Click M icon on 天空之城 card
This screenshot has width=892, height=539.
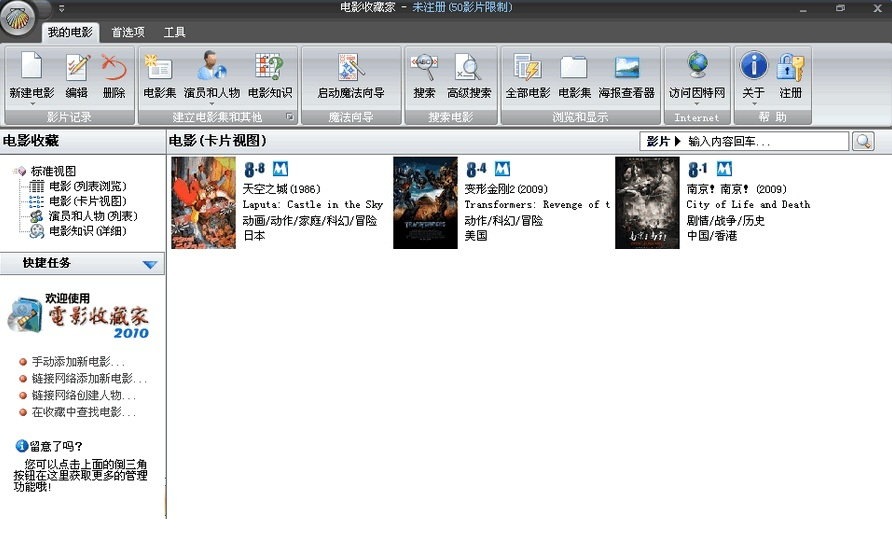(280, 168)
